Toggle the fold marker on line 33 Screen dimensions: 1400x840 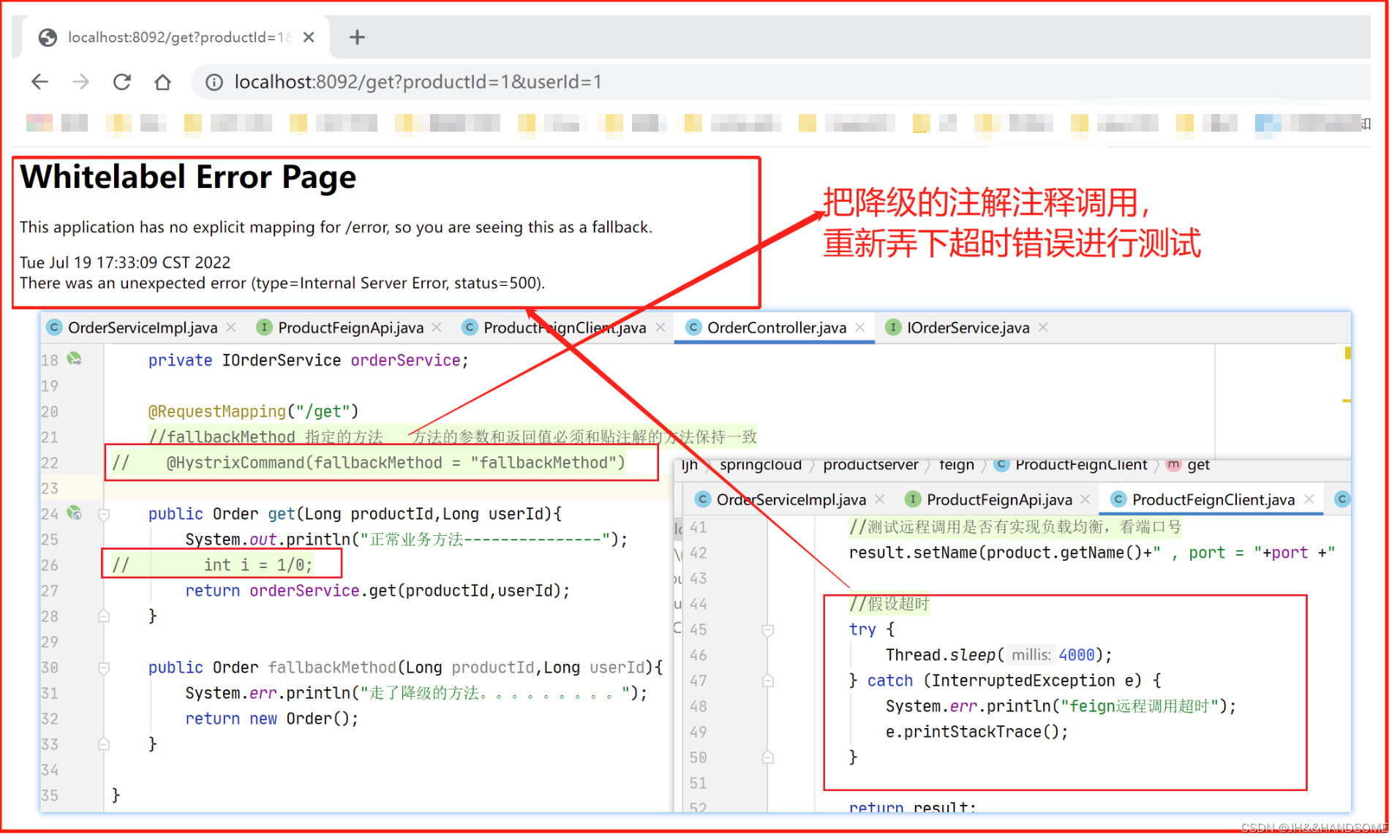(x=104, y=744)
